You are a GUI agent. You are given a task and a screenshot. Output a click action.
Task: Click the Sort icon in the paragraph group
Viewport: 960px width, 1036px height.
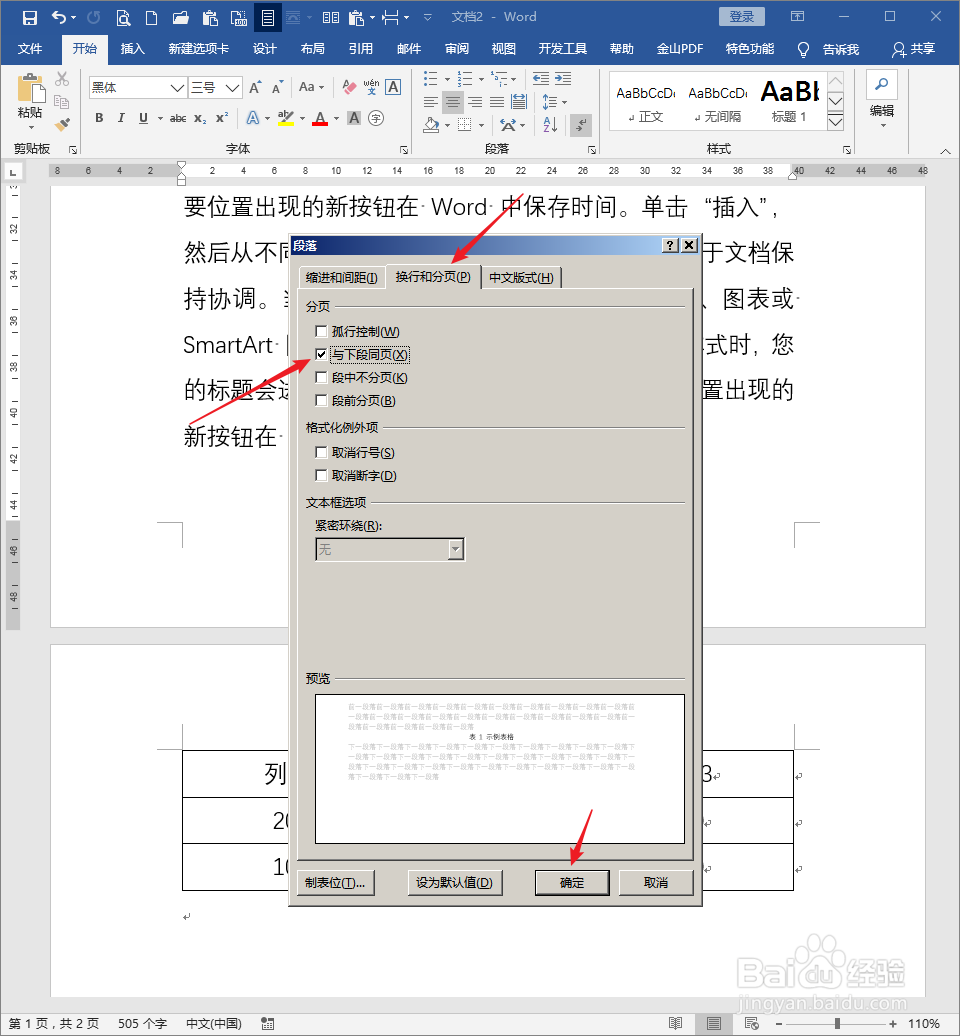click(x=550, y=124)
